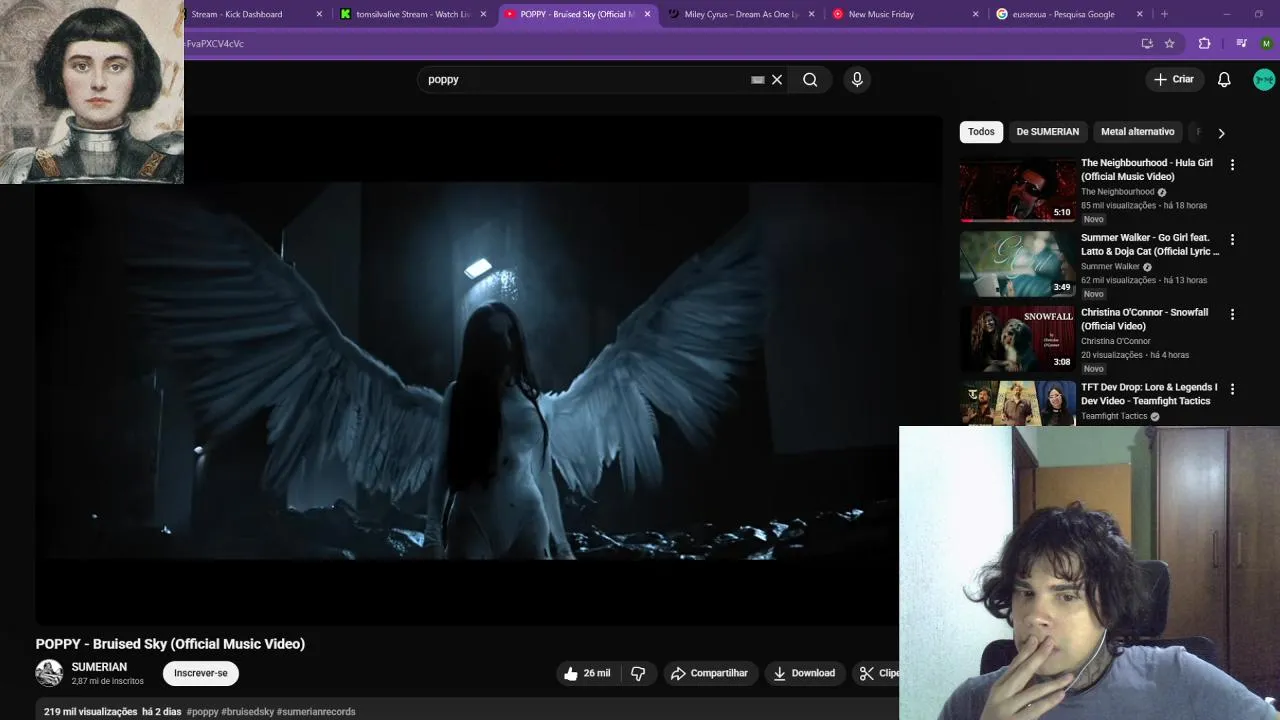
Task: Open TFT Dev Drop: Lore & Legends title
Action: (1149, 394)
